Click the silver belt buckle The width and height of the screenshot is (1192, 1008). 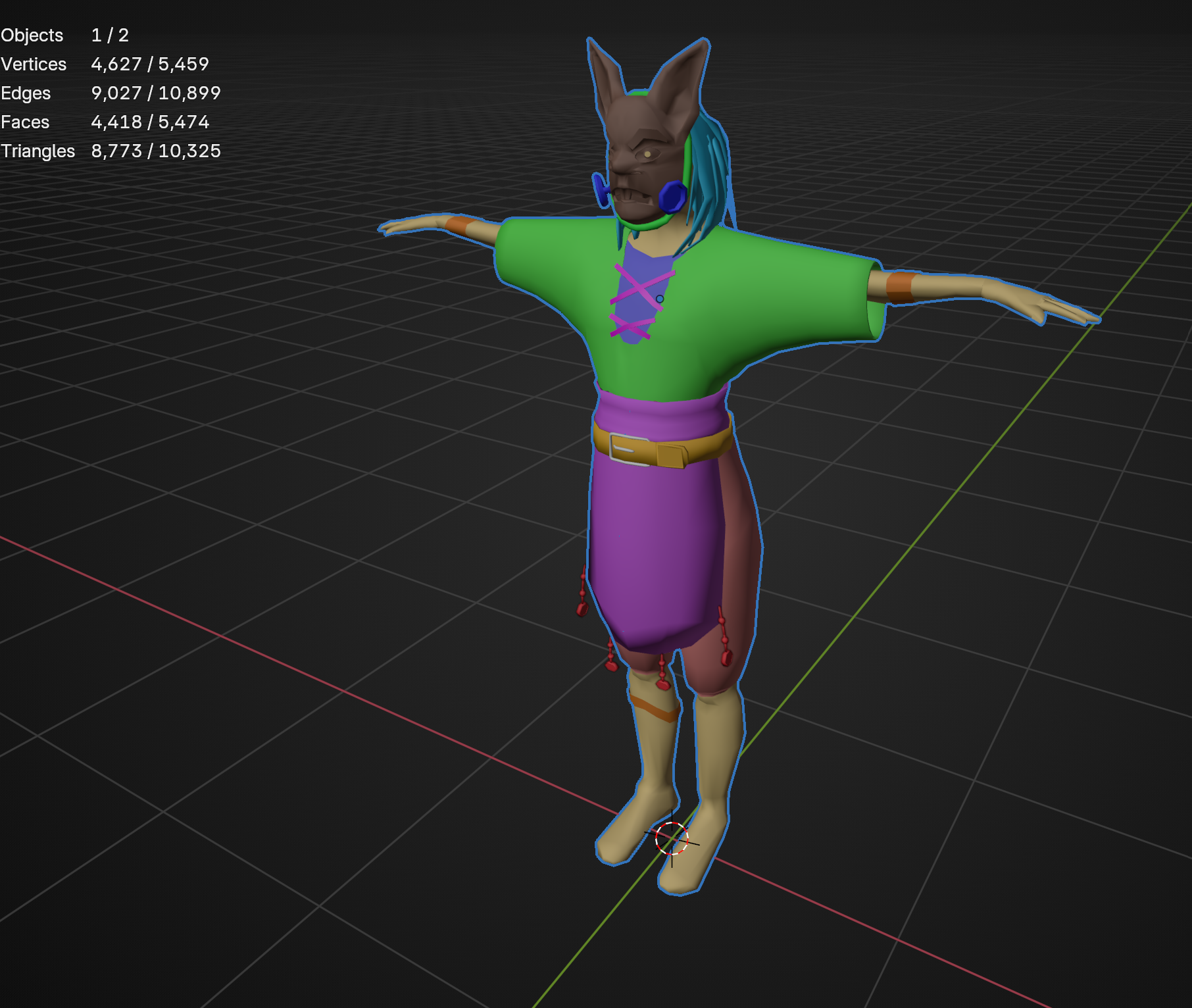point(630,449)
